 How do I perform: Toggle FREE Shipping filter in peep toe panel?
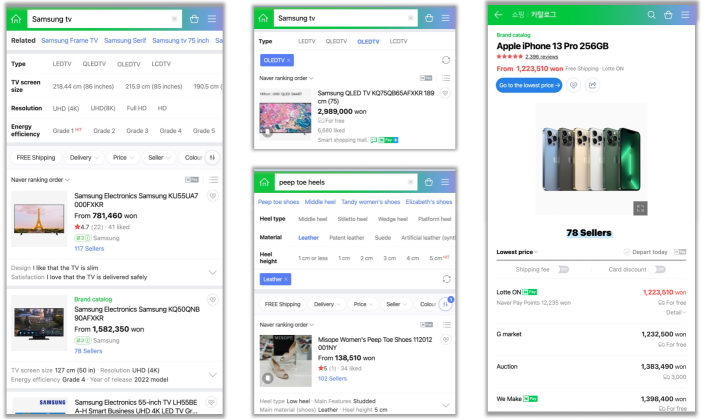282,304
